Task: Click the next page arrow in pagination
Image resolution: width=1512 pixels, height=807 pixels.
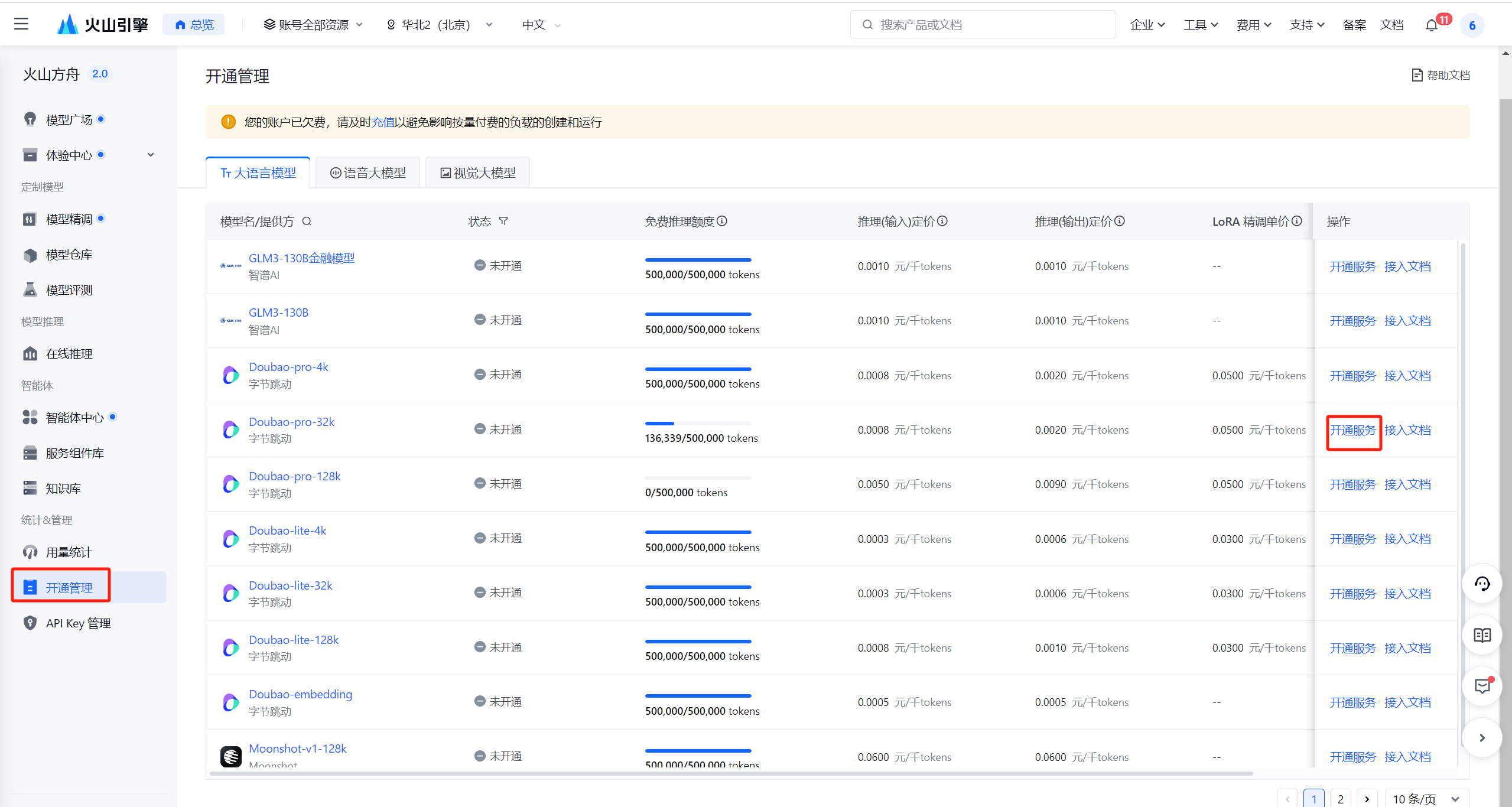Action: pos(1367,799)
